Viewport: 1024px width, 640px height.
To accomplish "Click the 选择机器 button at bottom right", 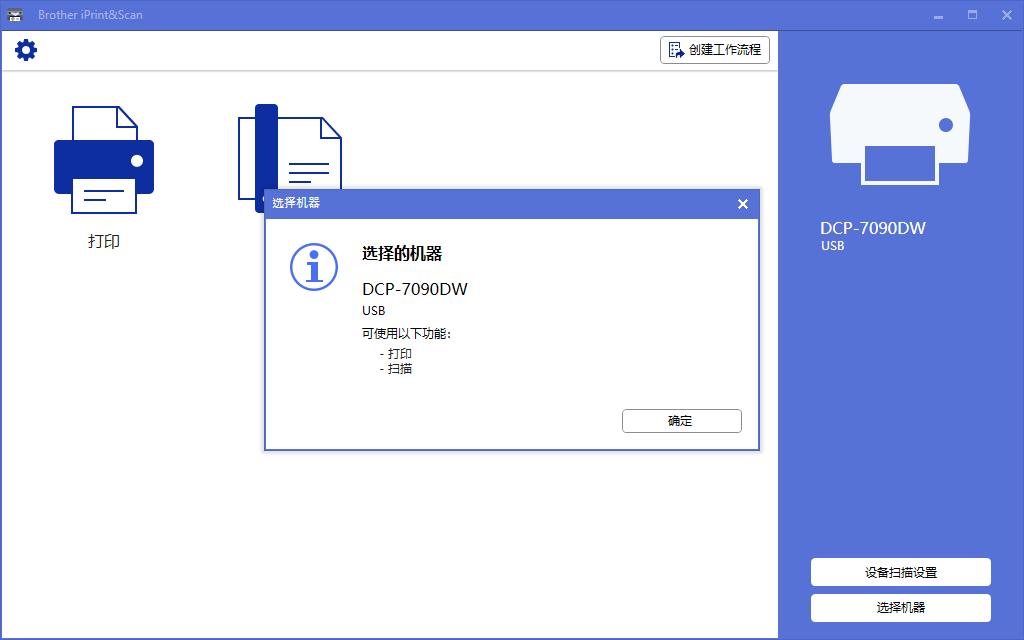I will coord(899,607).
